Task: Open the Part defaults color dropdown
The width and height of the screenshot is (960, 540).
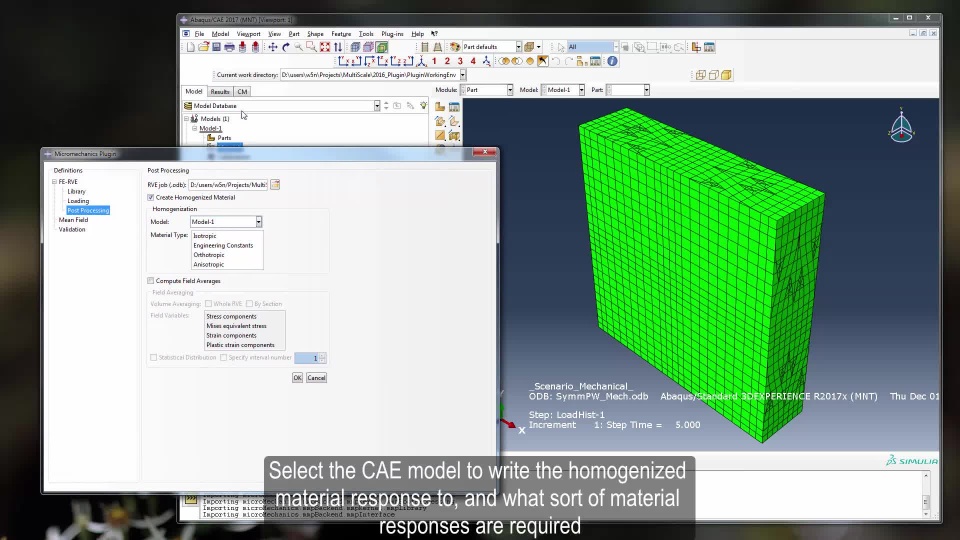Action: (519, 47)
